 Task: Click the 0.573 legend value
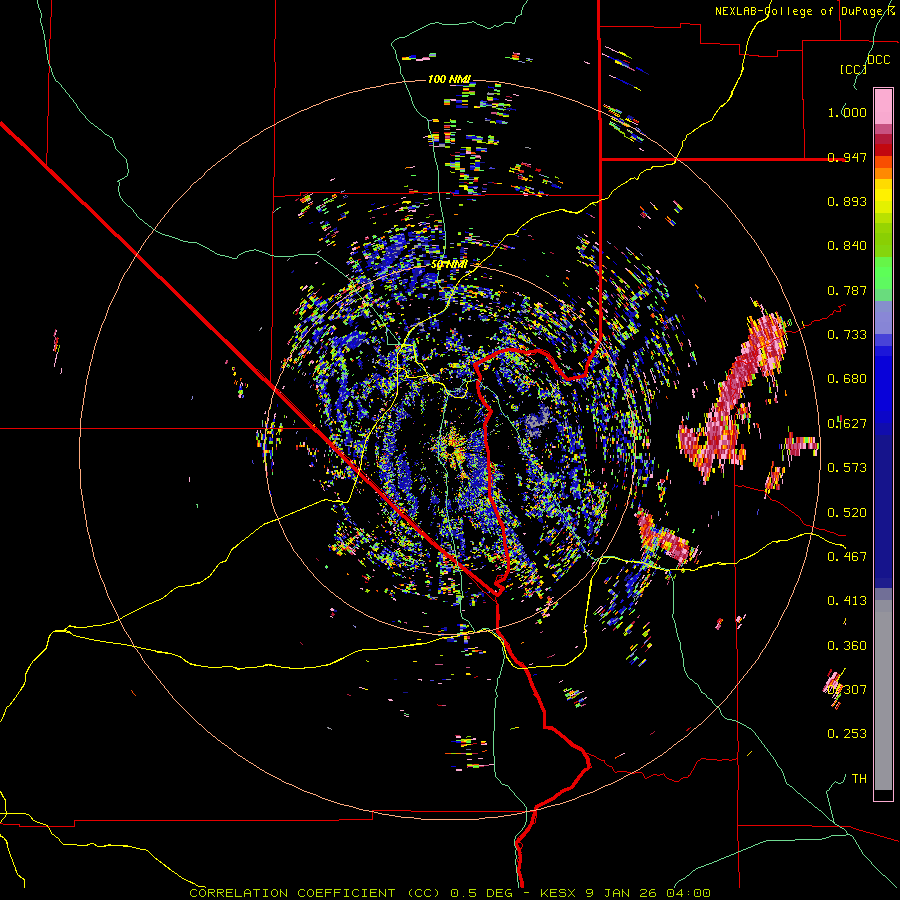tap(847, 468)
